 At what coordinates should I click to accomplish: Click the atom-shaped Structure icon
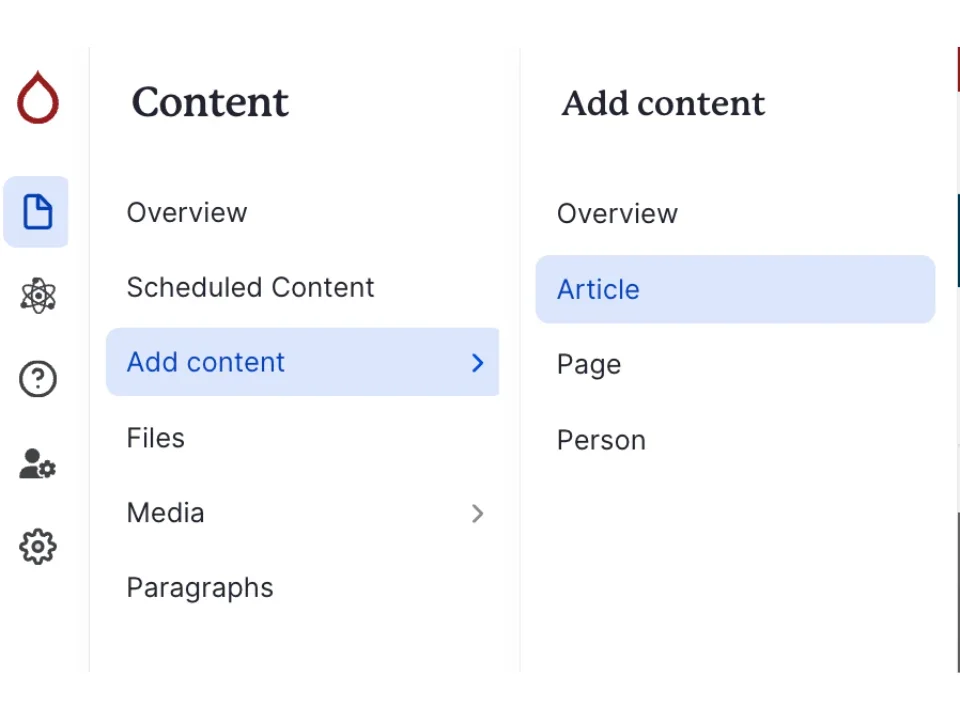(x=37, y=296)
